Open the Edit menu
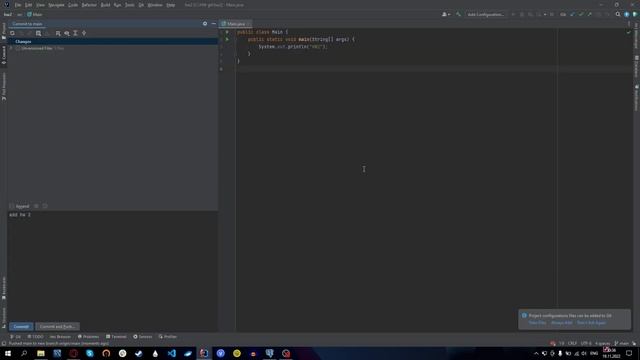The image size is (640, 360). (29, 5)
